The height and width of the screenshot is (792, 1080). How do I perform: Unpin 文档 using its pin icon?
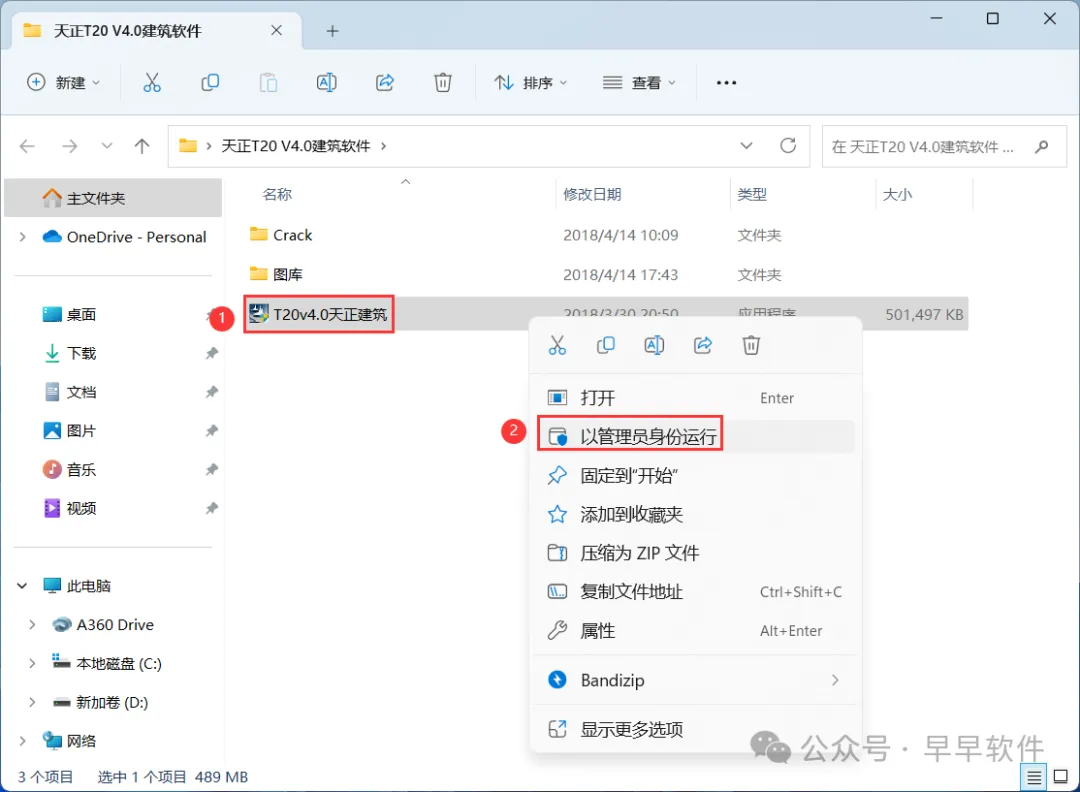[x=211, y=392]
